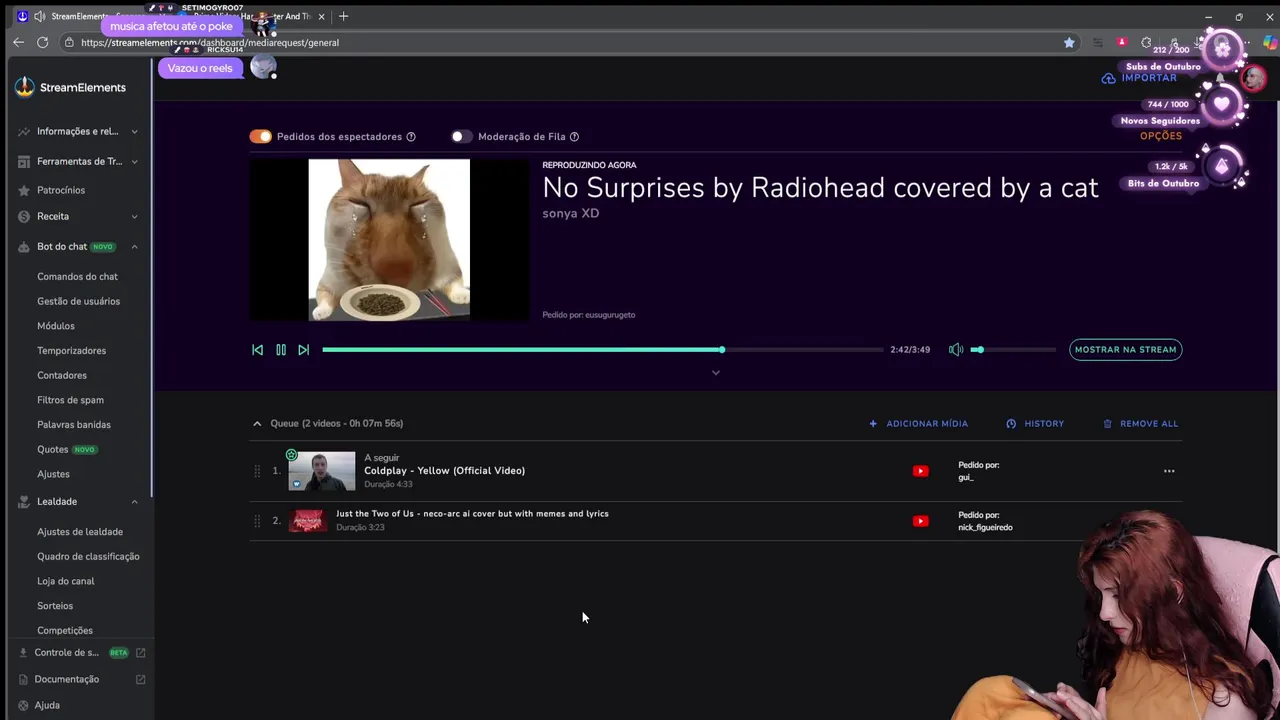
Task: Go back in browser history
Action: 18,42
